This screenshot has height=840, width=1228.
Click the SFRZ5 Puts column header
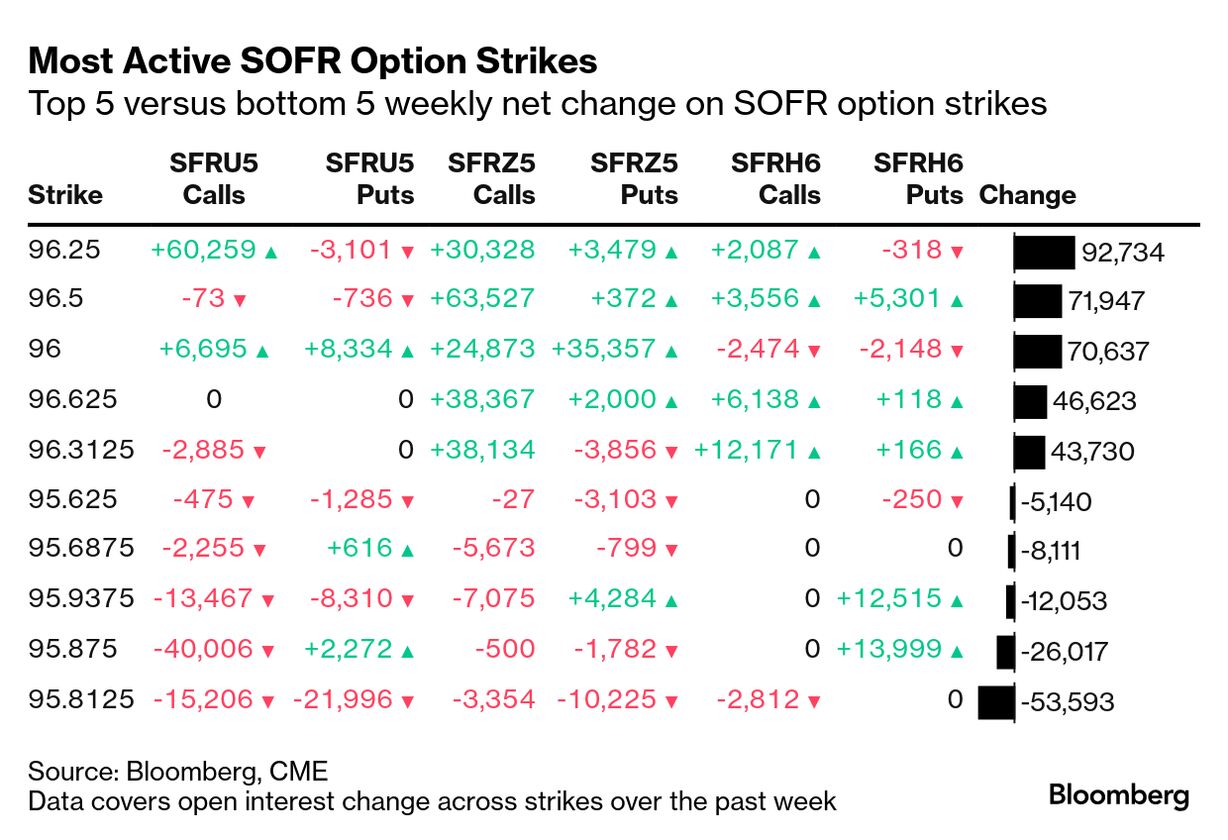coord(635,179)
